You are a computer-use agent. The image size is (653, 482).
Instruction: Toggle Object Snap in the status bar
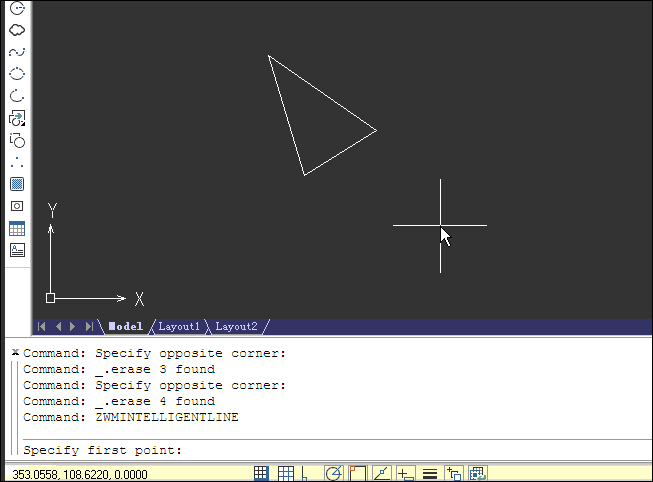(358, 474)
